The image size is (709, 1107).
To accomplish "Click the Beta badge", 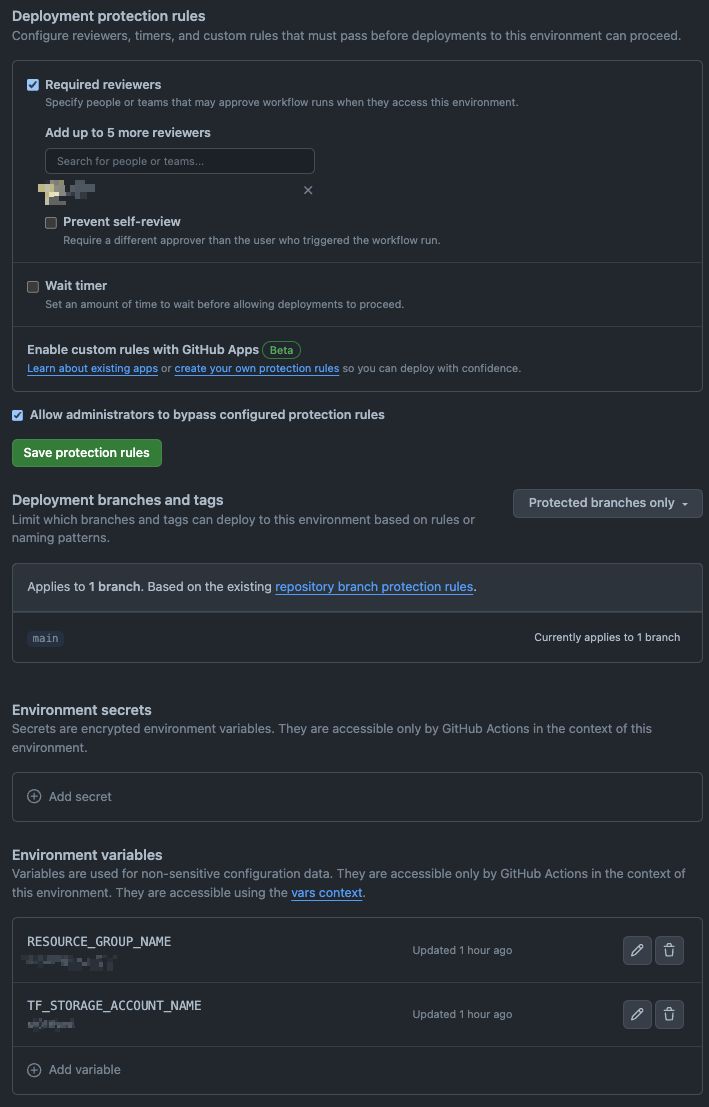I will (281, 350).
